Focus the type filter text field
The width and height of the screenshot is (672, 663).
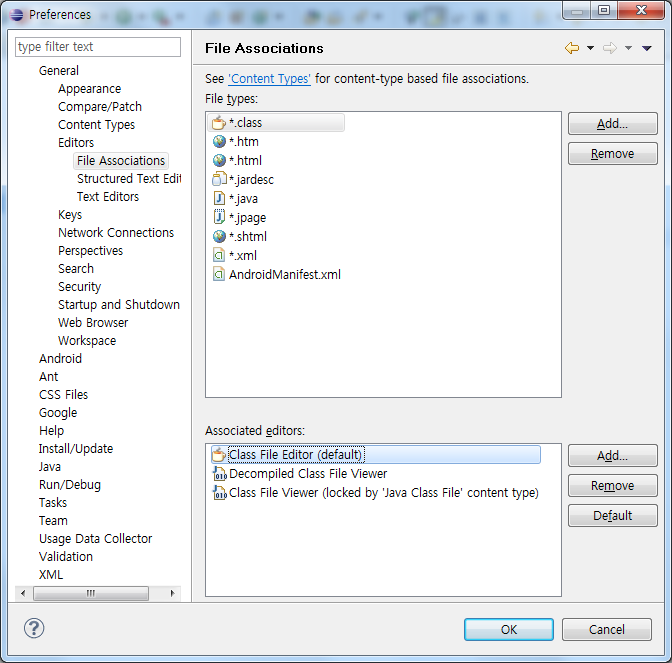(x=98, y=47)
